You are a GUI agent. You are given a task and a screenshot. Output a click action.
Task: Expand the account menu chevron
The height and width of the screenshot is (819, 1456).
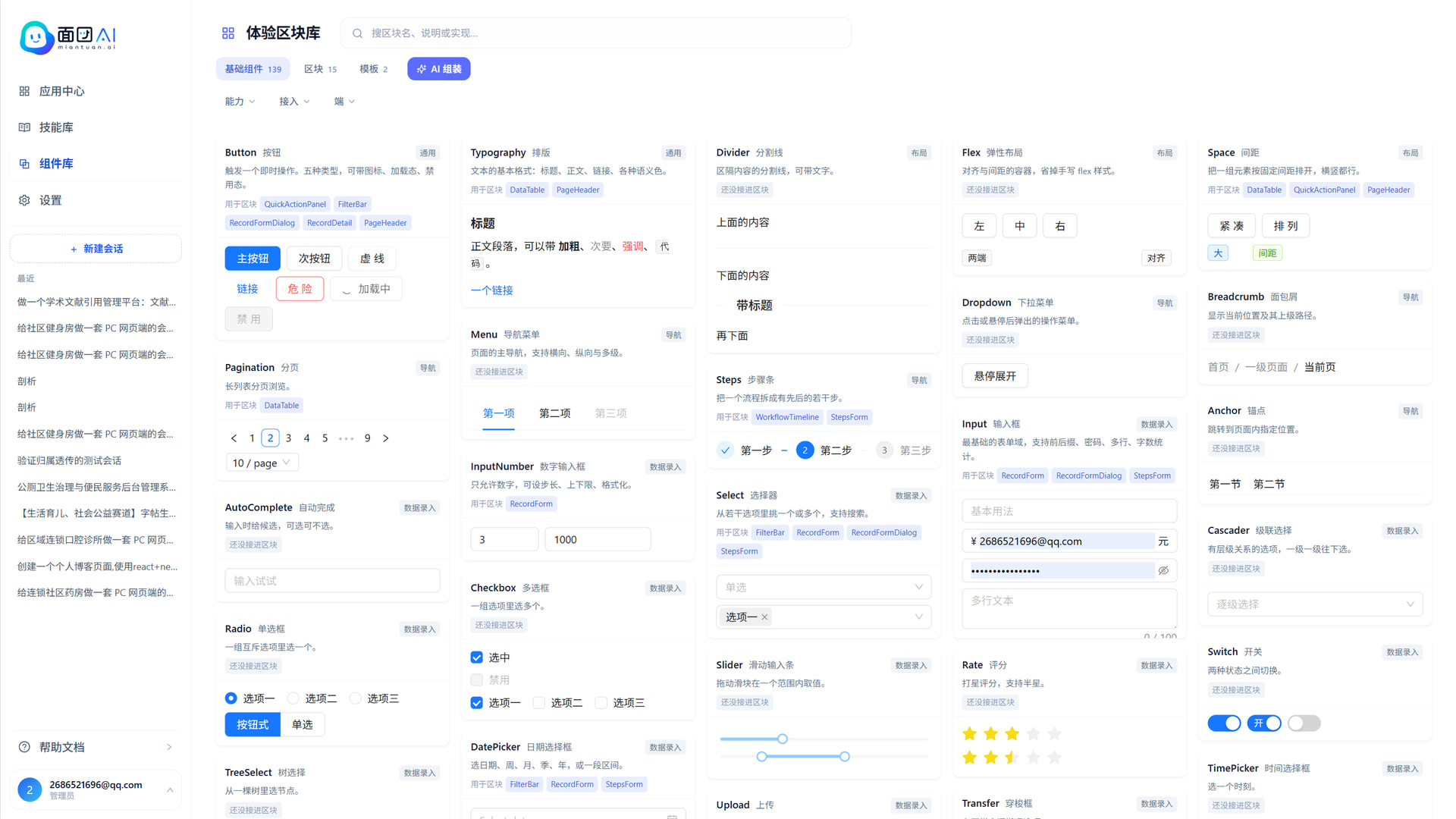coord(170,789)
